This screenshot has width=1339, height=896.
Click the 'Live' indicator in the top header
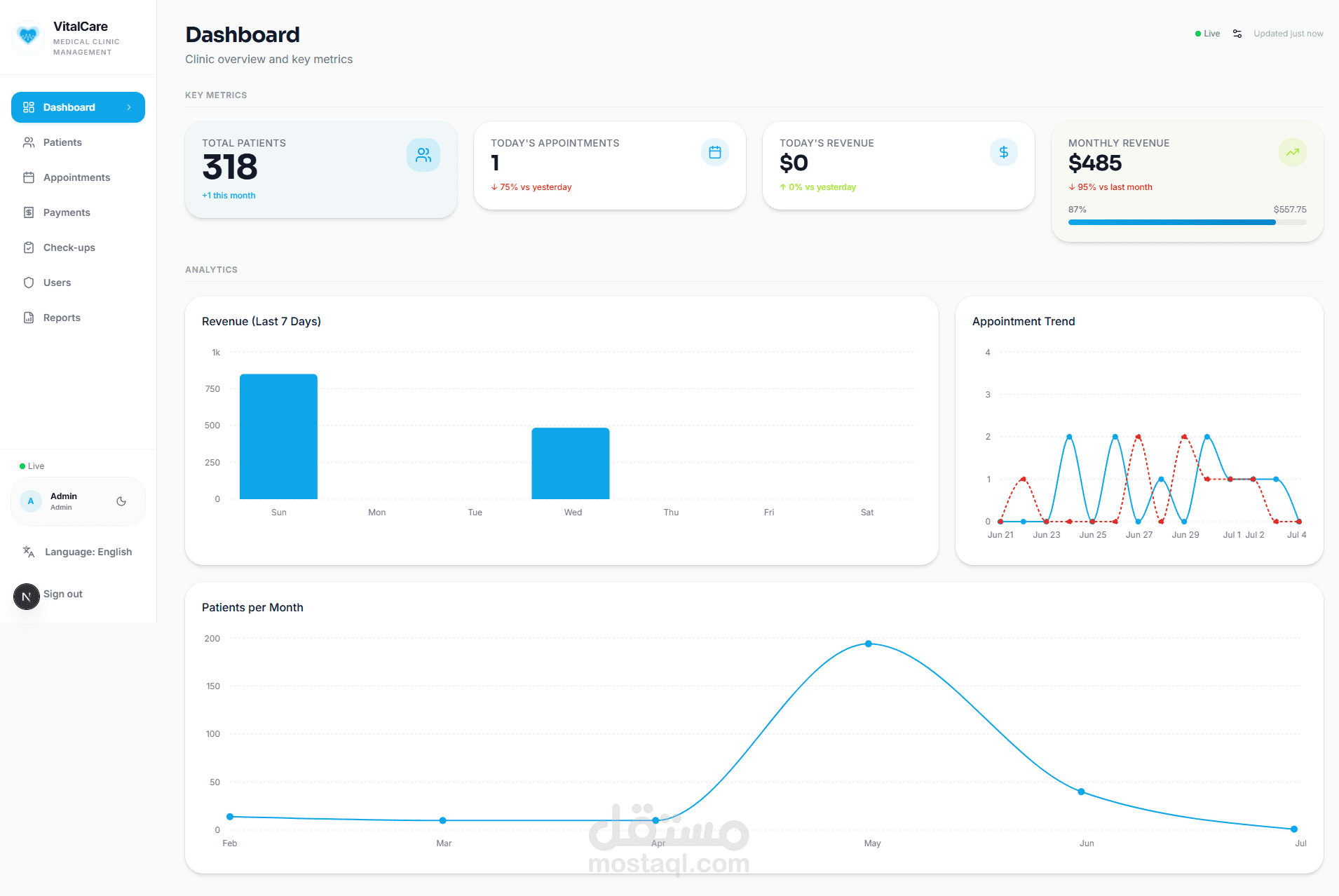point(1207,34)
